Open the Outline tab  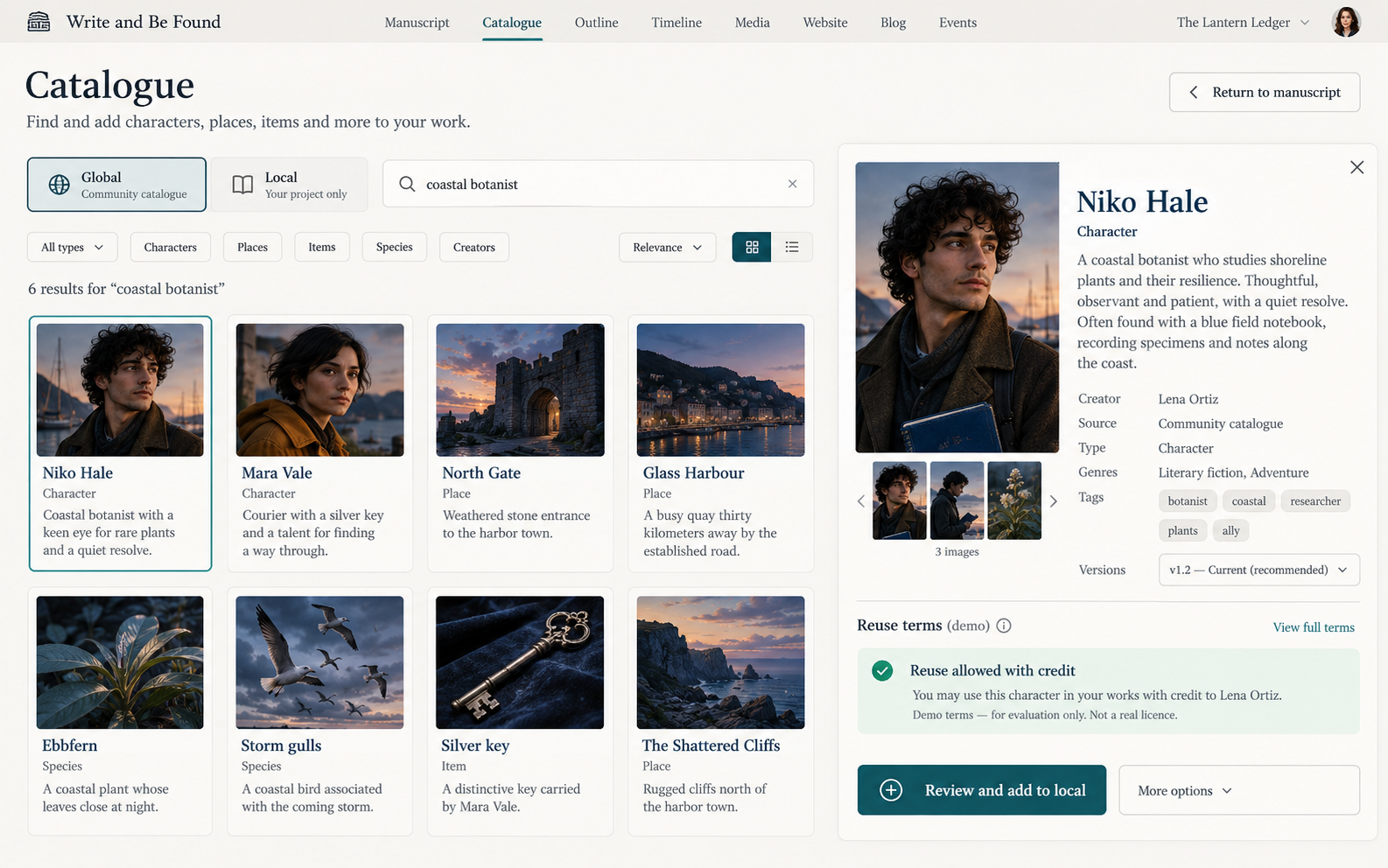pos(597,23)
